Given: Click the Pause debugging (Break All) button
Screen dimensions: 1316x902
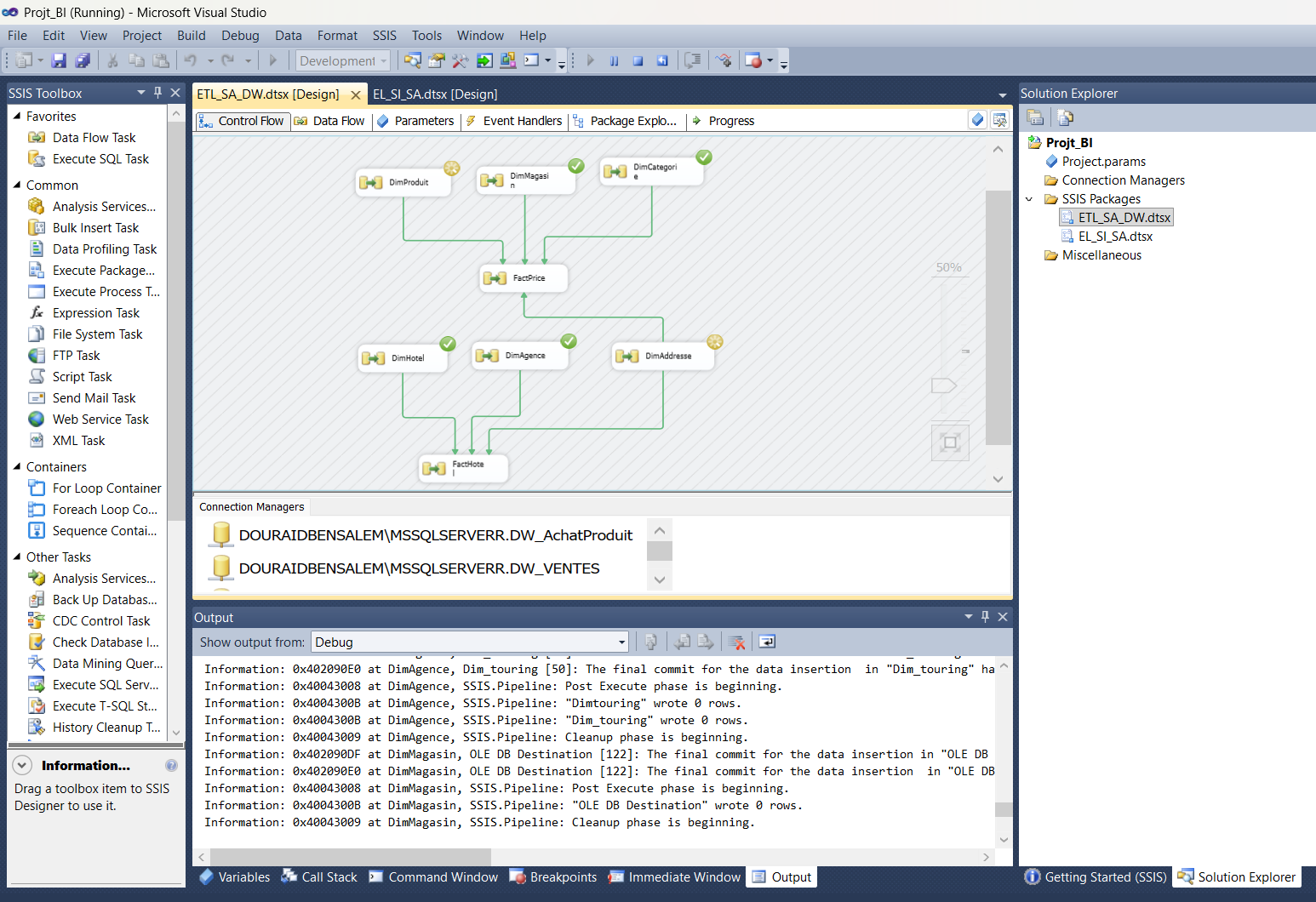Looking at the screenshot, I should [614, 60].
